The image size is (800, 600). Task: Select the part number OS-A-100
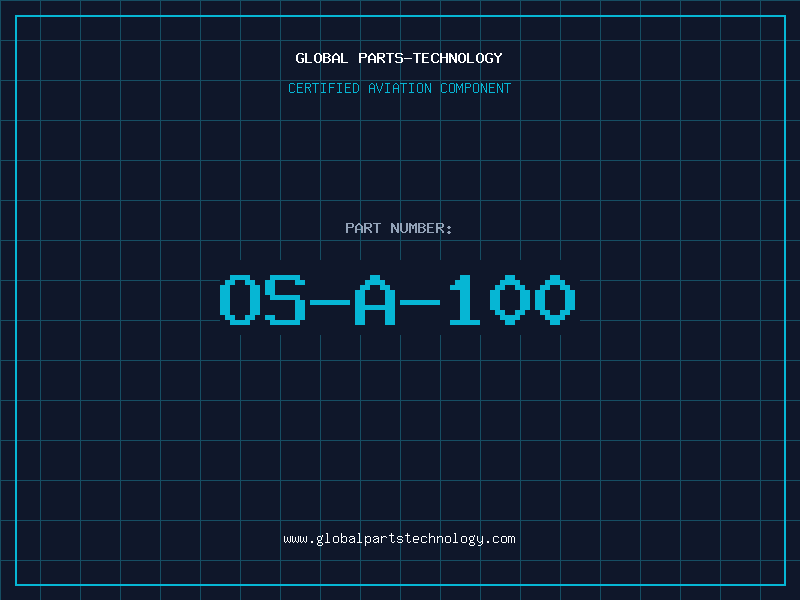[x=397, y=300]
